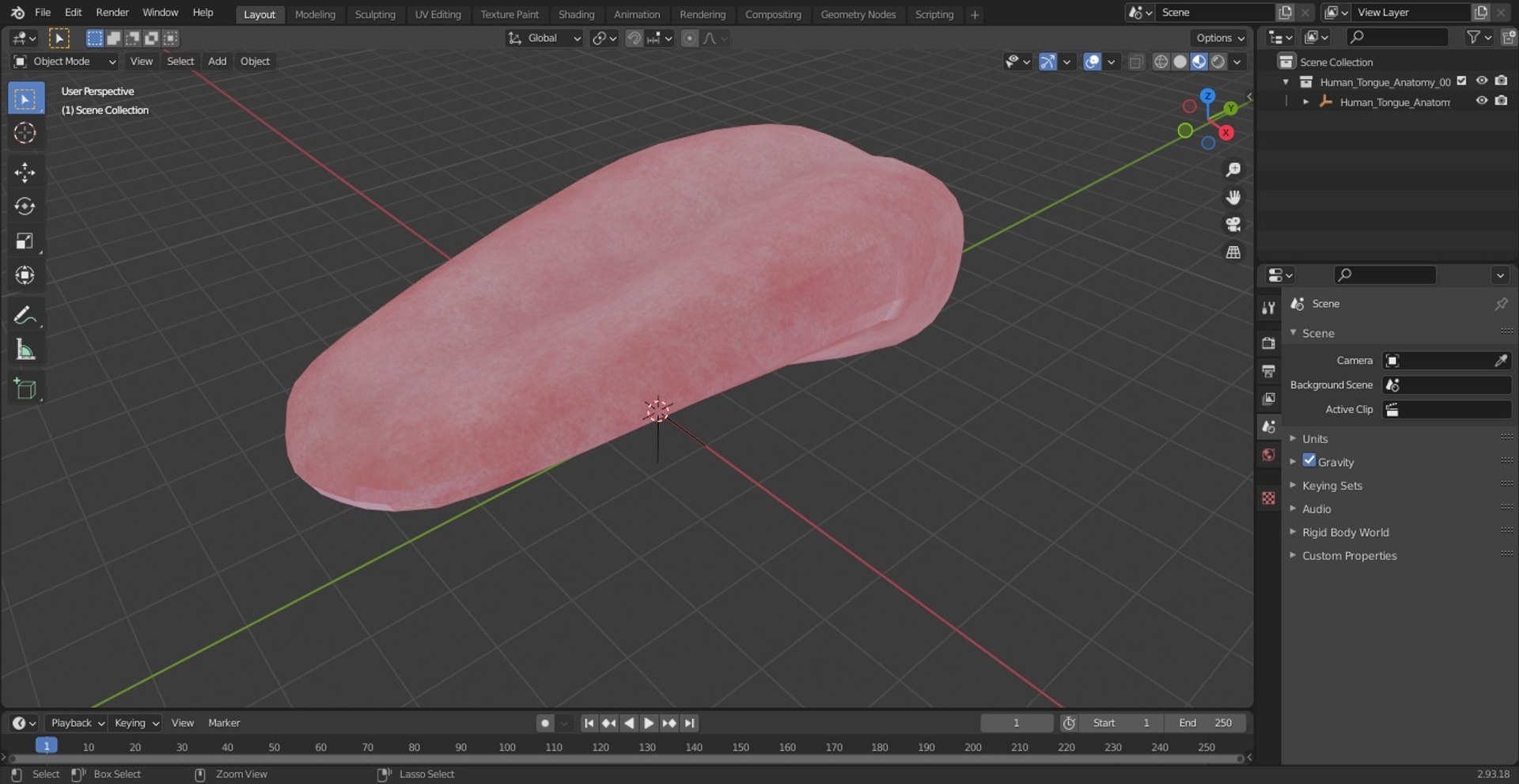Toggle X-ray display
Image resolution: width=1519 pixels, height=784 pixels.
(1135, 62)
